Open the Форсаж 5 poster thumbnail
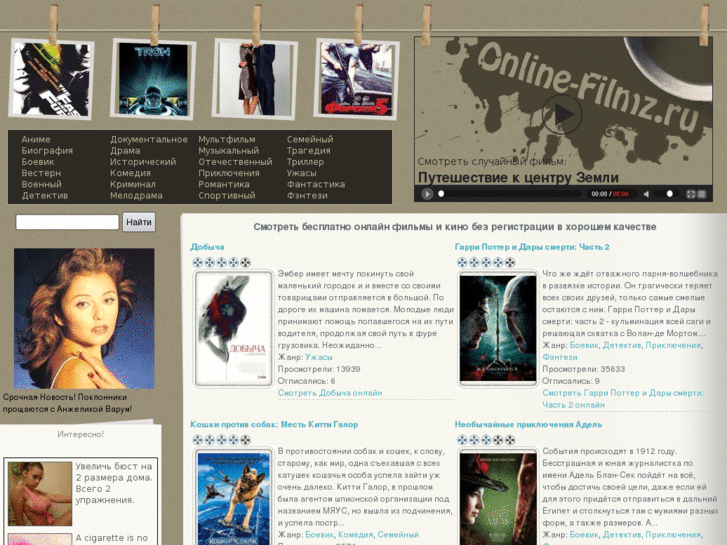 (357, 79)
